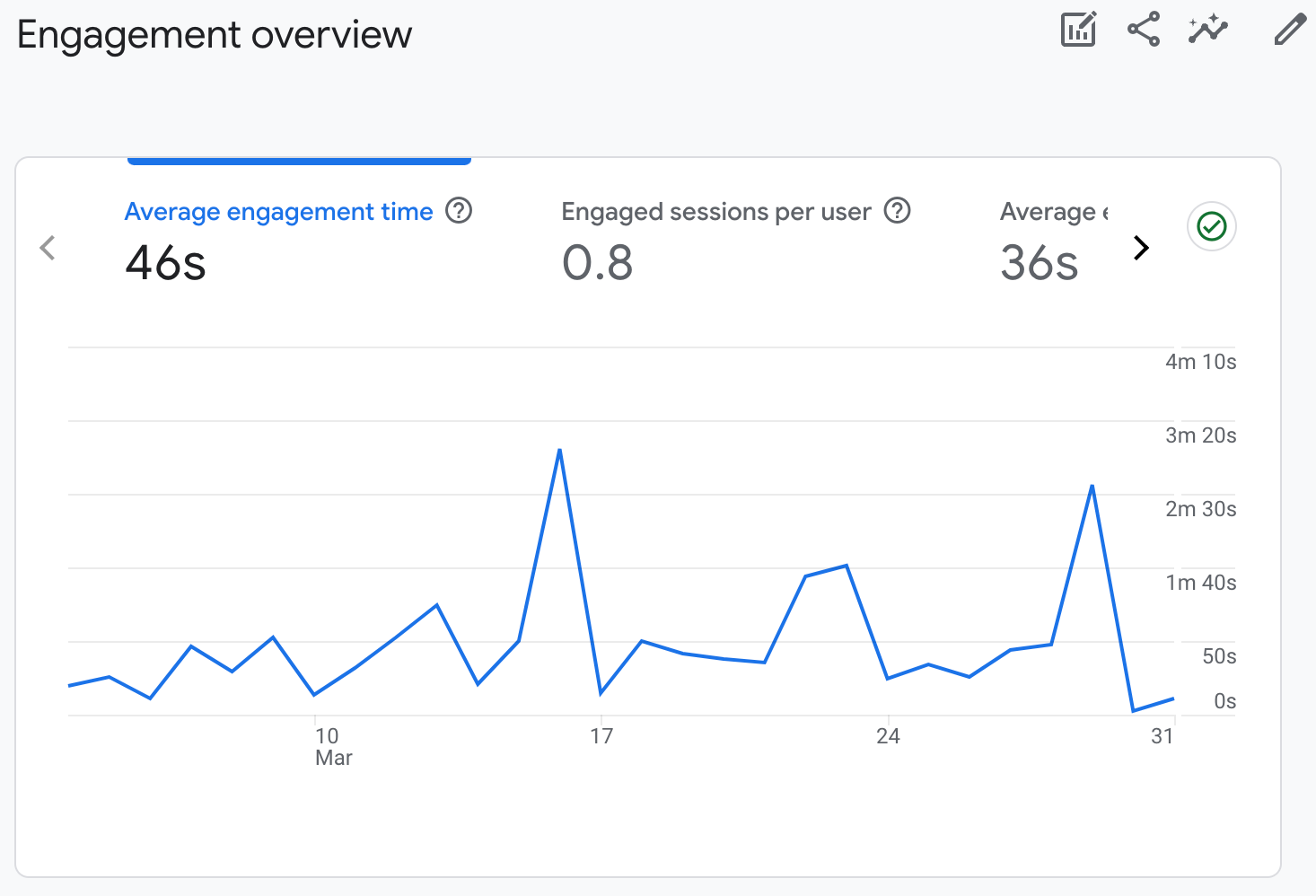Open the edit comparisons chart icon

1078,30
